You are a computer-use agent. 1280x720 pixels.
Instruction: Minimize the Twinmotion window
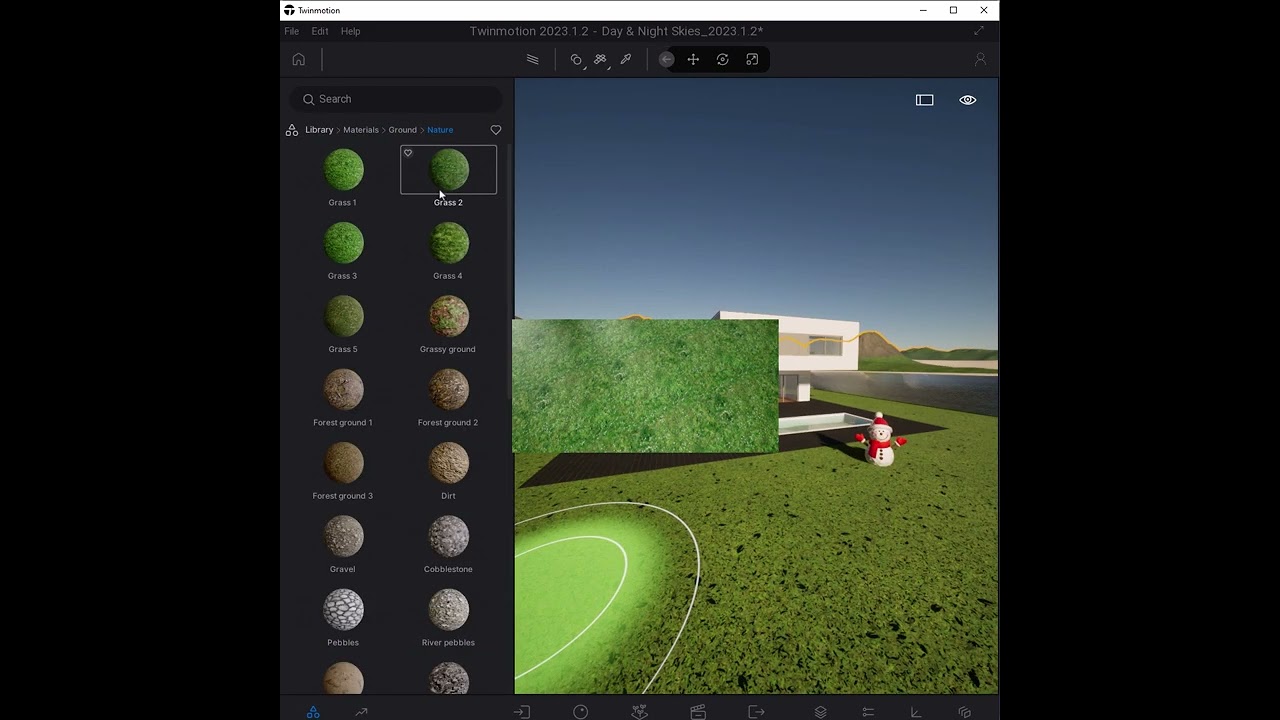[x=922, y=10]
